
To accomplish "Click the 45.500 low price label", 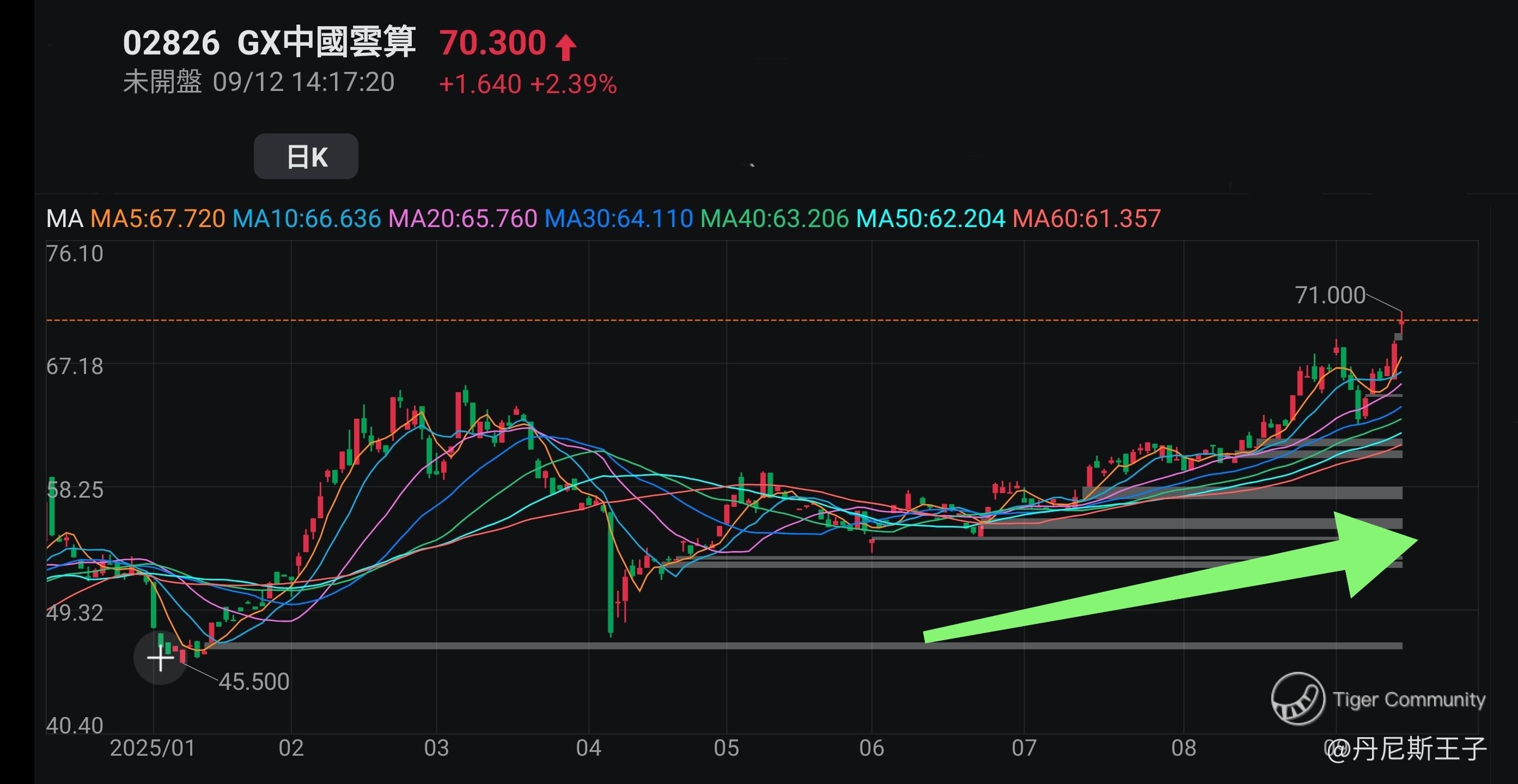I will pos(254,682).
